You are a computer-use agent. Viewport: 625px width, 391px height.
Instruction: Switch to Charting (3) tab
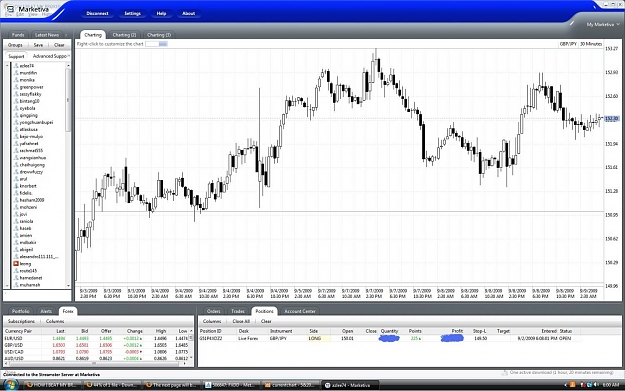pyautogui.click(x=159, y=35)
